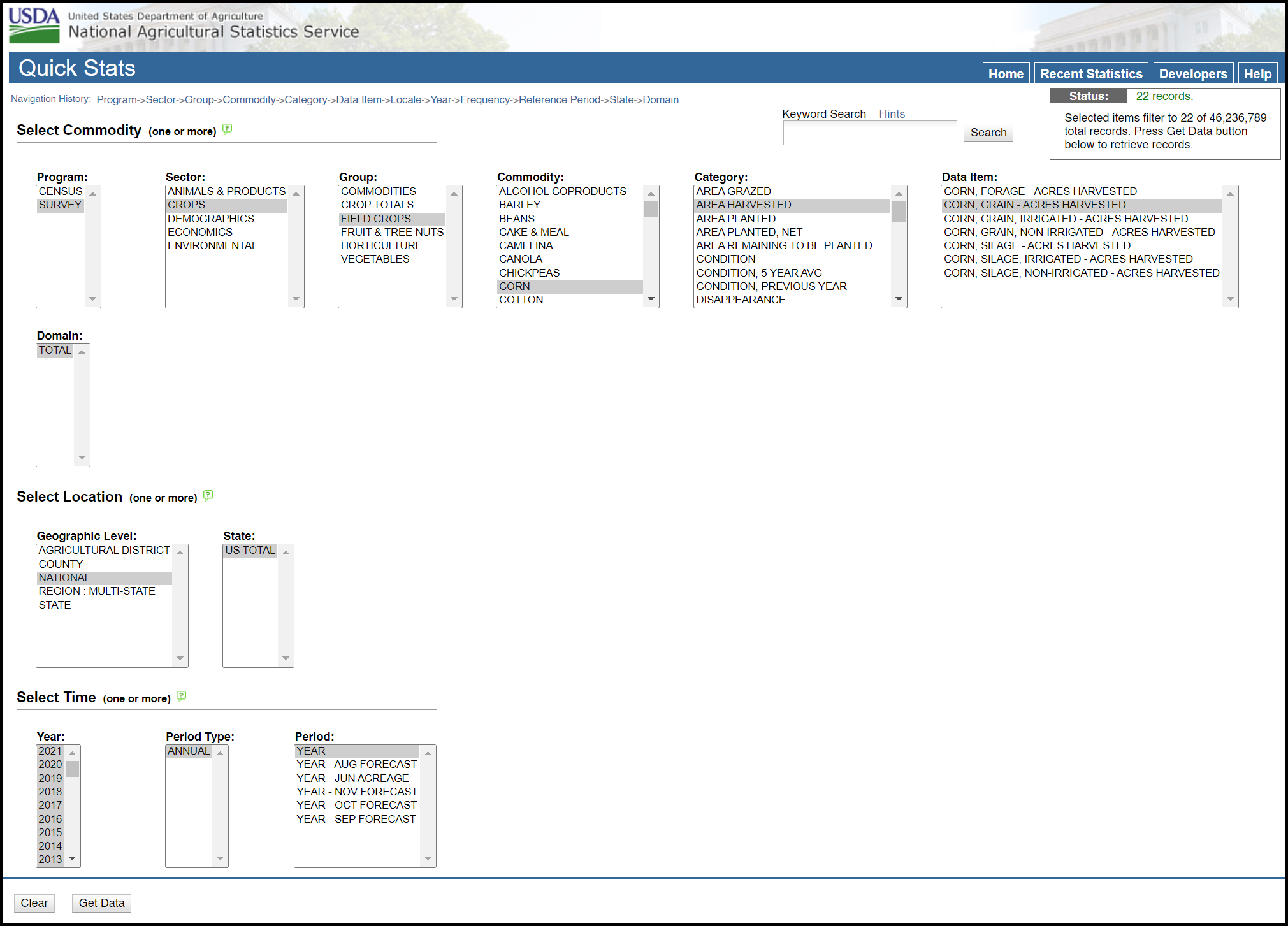Choose CORN, SILAGE - ACRES HARVESTED data item
The image size is (1288, 926).
point(1037,245)
